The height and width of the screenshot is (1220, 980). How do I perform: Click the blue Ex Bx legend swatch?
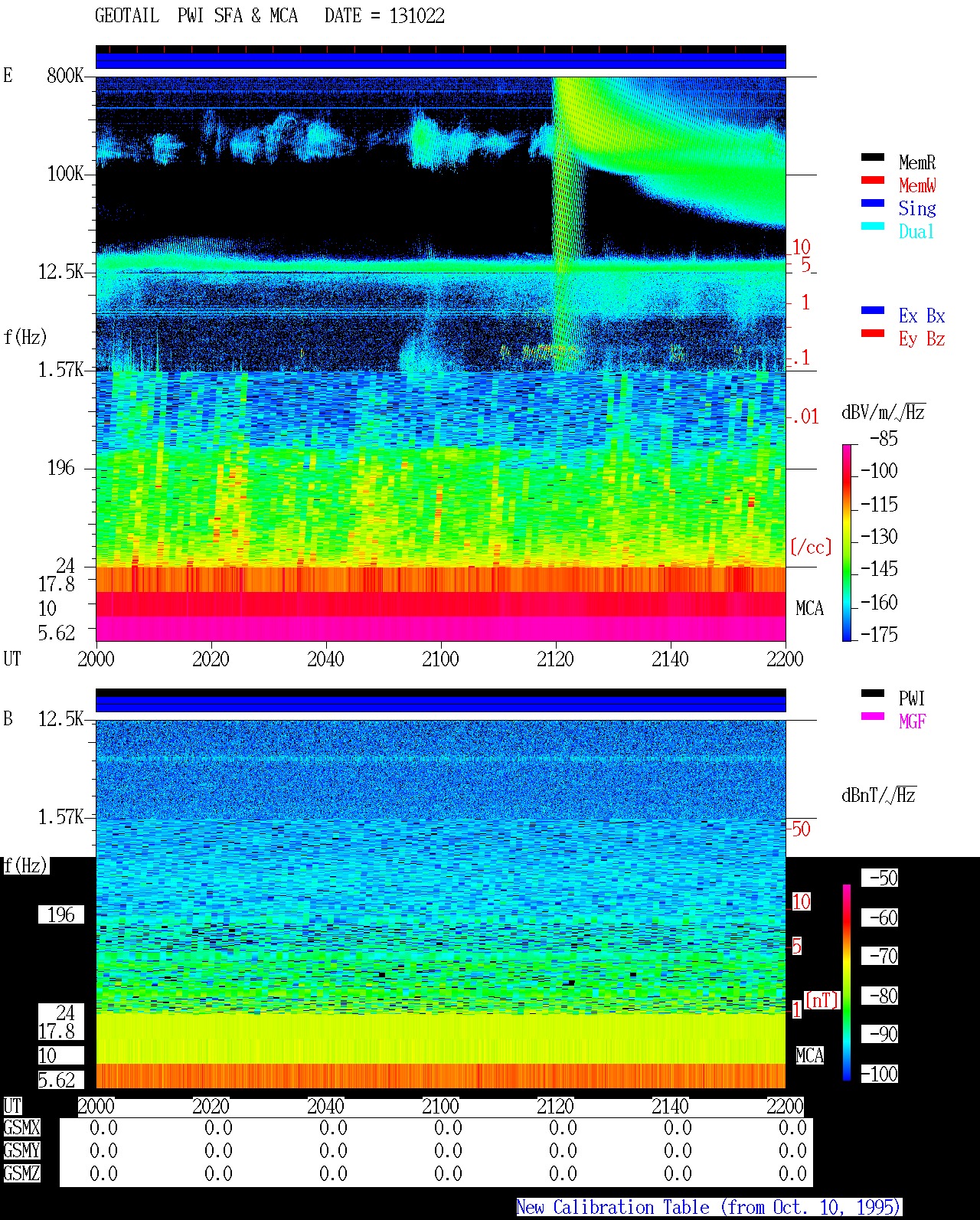coord(873,310)
